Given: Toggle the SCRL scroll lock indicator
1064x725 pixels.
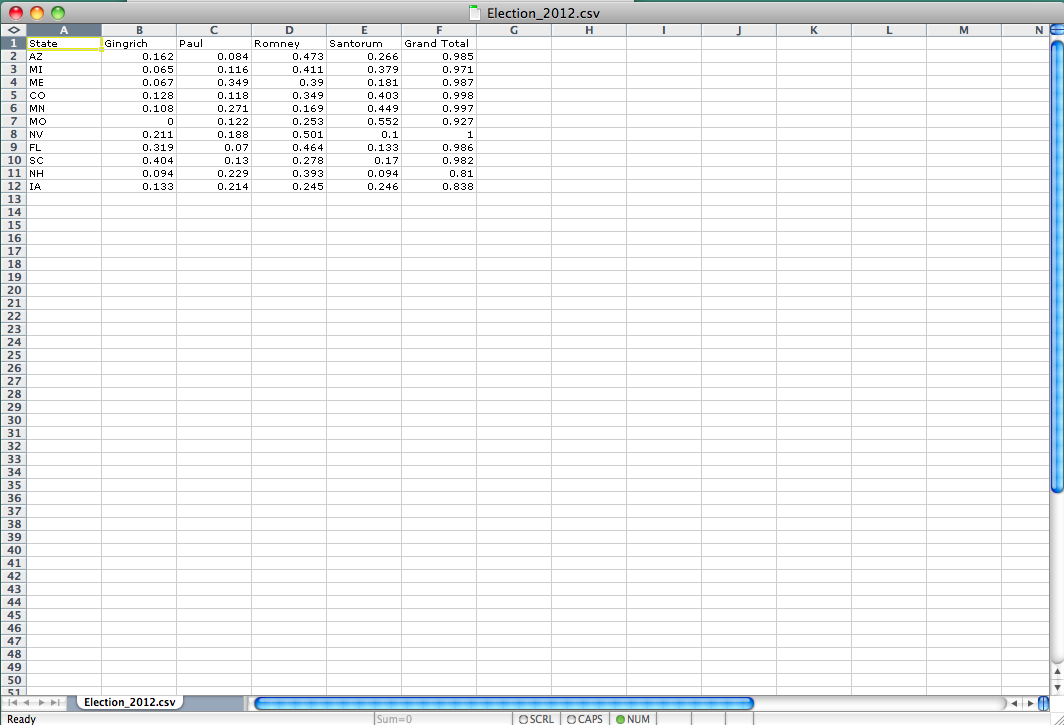Looking at the screenshot, I should click(x=536, y=718).
